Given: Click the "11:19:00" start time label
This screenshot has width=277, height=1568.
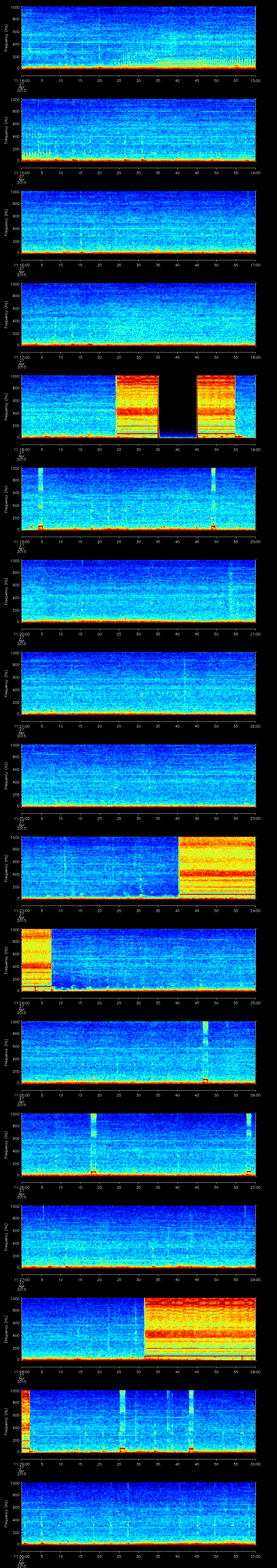Looking at the screenshot, I should [21, 542].
